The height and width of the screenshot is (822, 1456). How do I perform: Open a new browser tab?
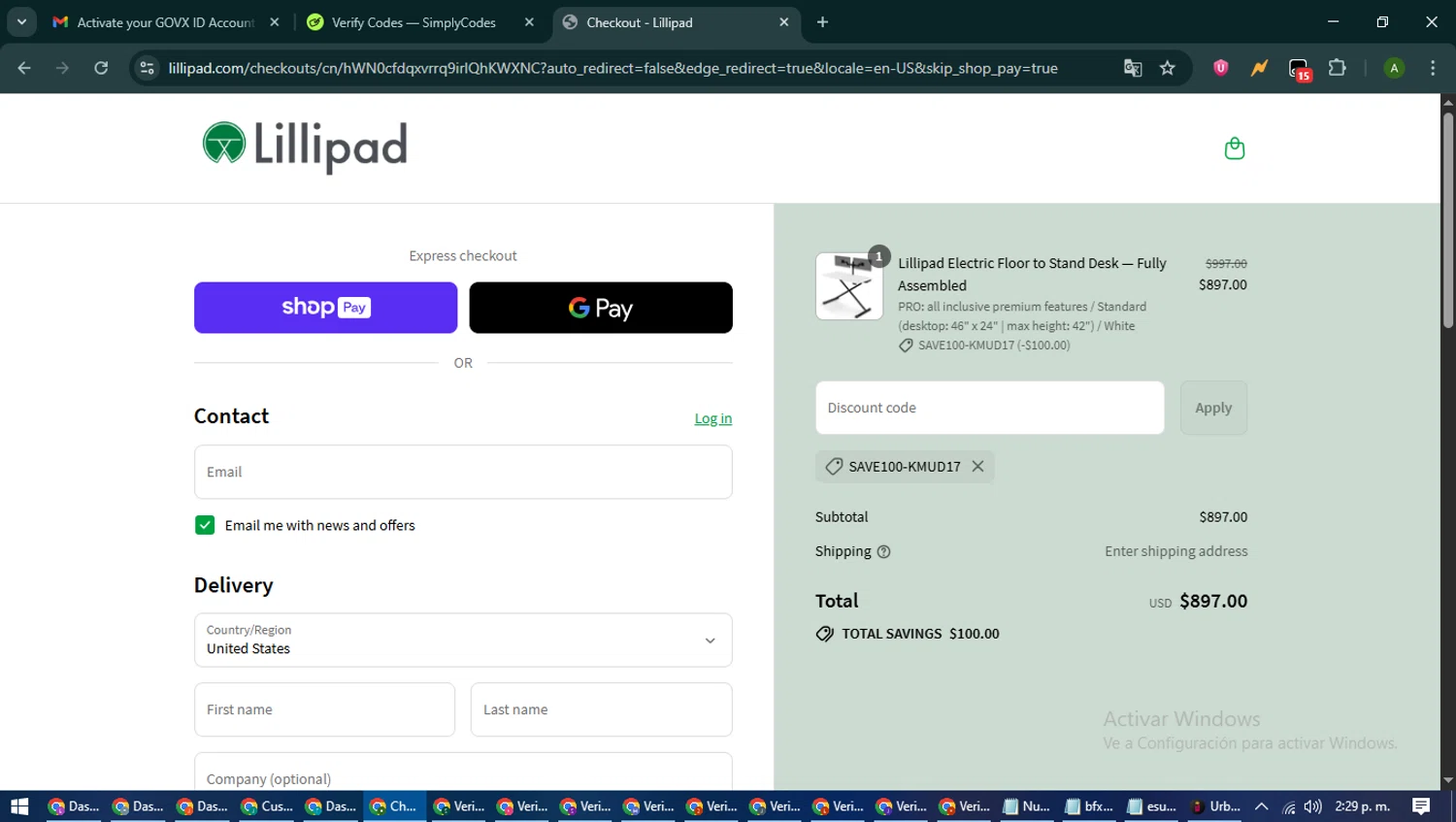tap(822, 22)
